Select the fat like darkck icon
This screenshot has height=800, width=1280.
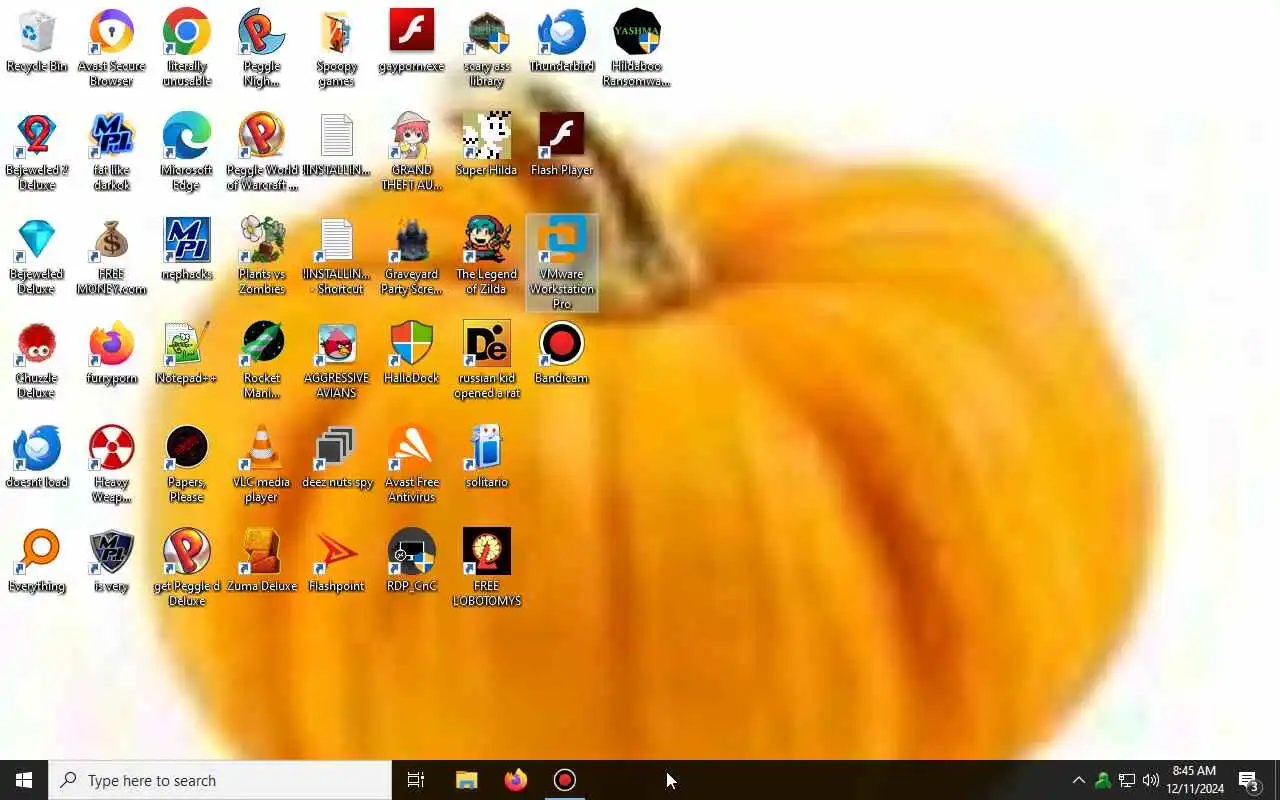coord(111,152)
